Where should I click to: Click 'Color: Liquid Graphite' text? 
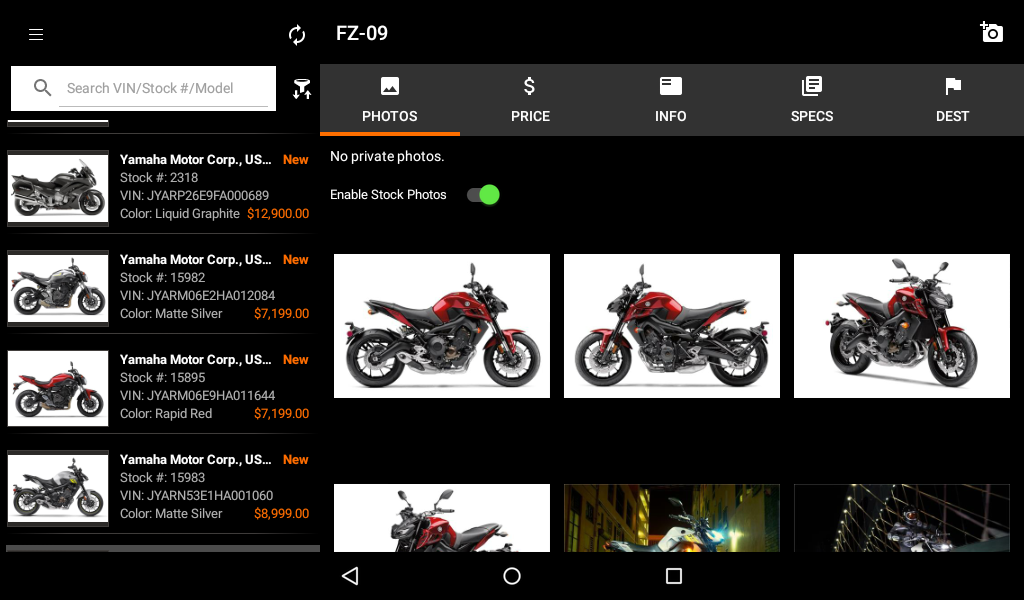click(180, 213)
